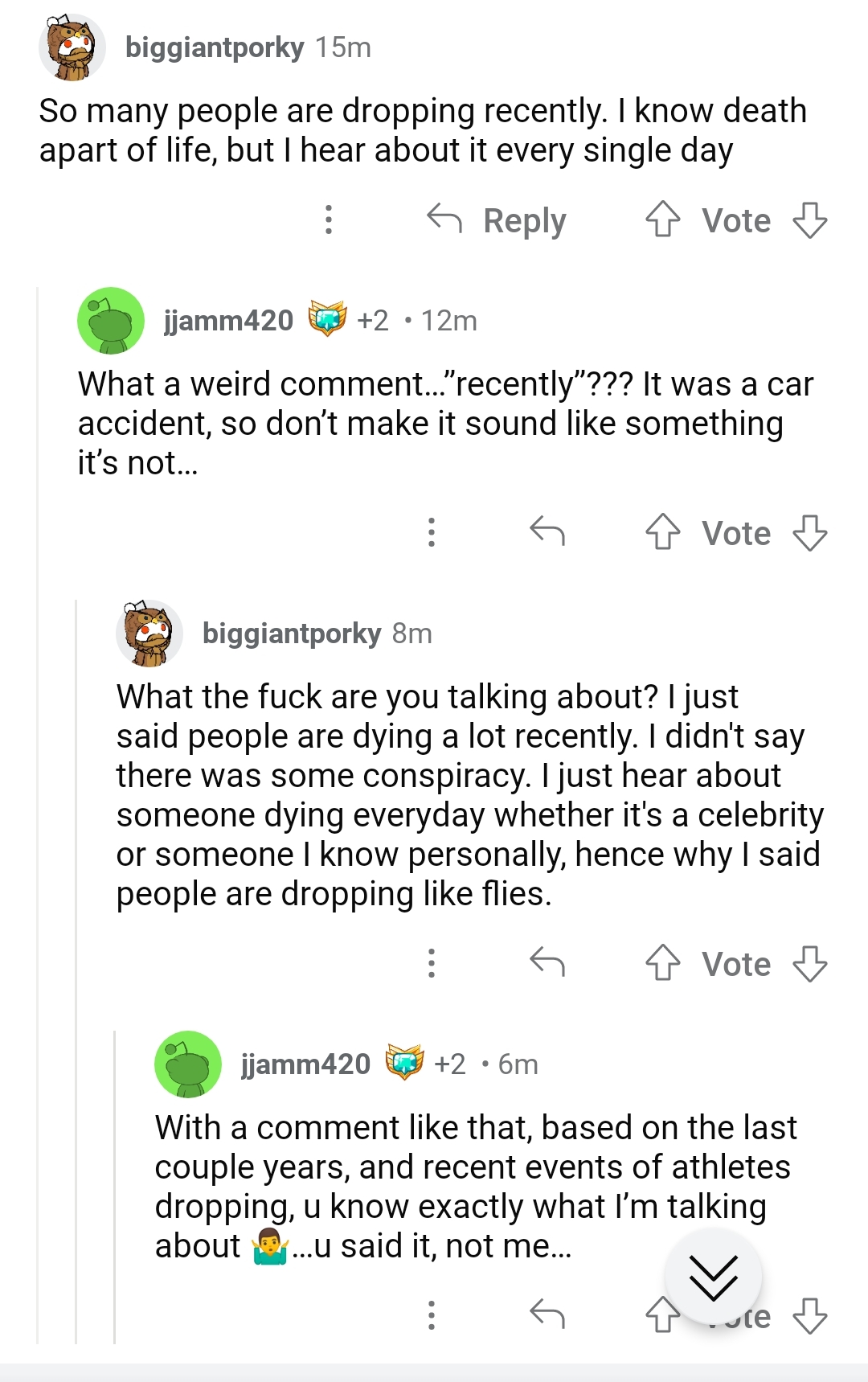Tap jjamm420's gem badge on 12m comment
Screen dimensions: 868x1382
click(x=327, y=320)
